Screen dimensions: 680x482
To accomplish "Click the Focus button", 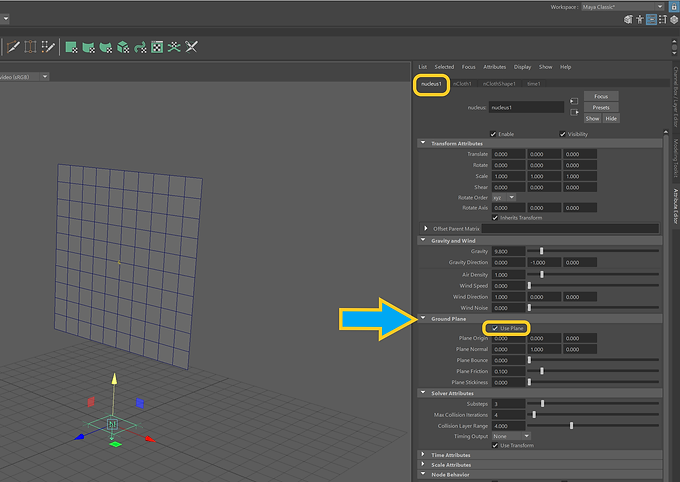I will (x=601, y=96).
